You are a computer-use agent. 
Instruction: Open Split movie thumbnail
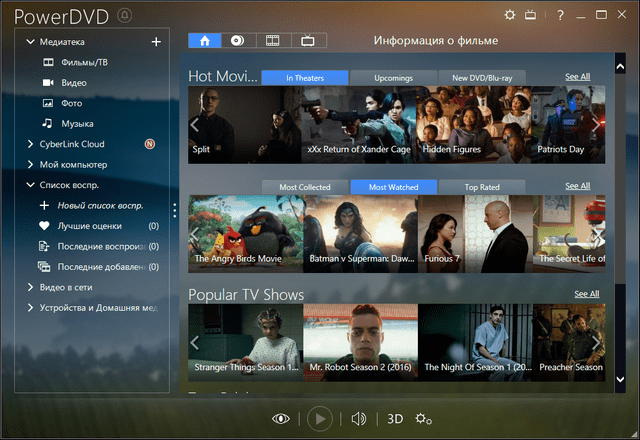tap(245, 125)
